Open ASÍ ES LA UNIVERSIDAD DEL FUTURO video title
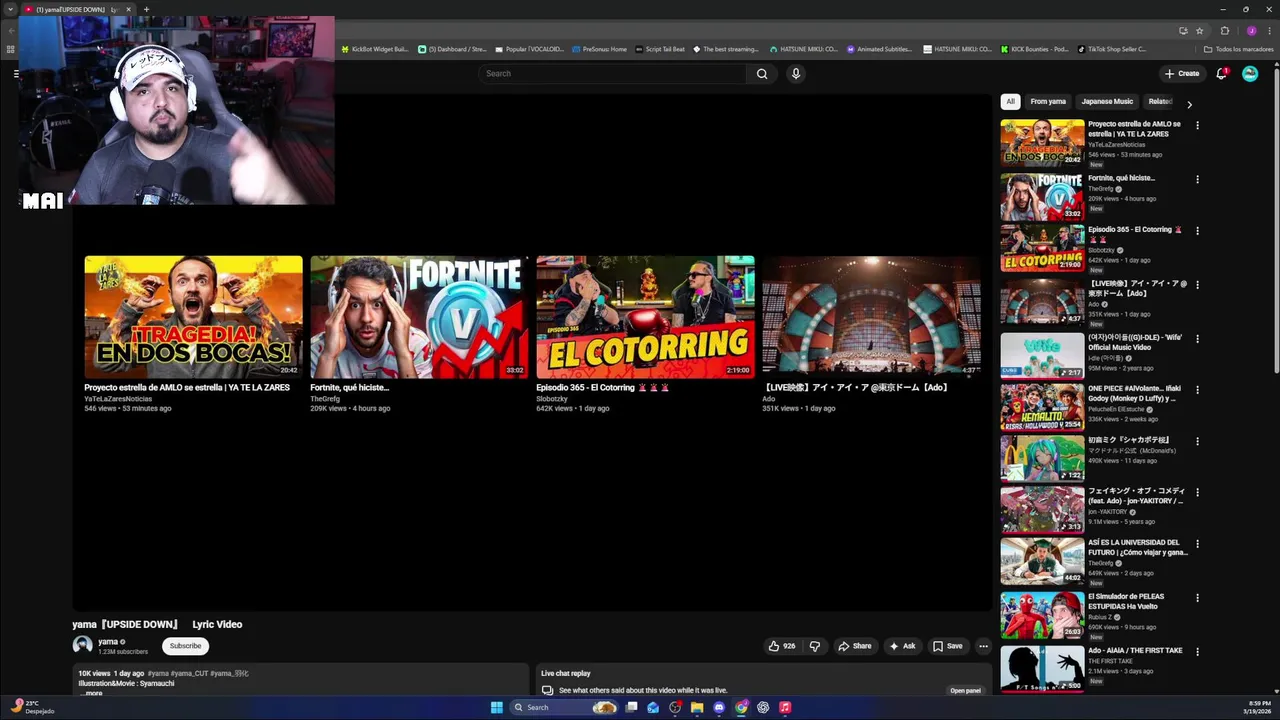The image size is (1280, 720). (x=1138, y=547)
